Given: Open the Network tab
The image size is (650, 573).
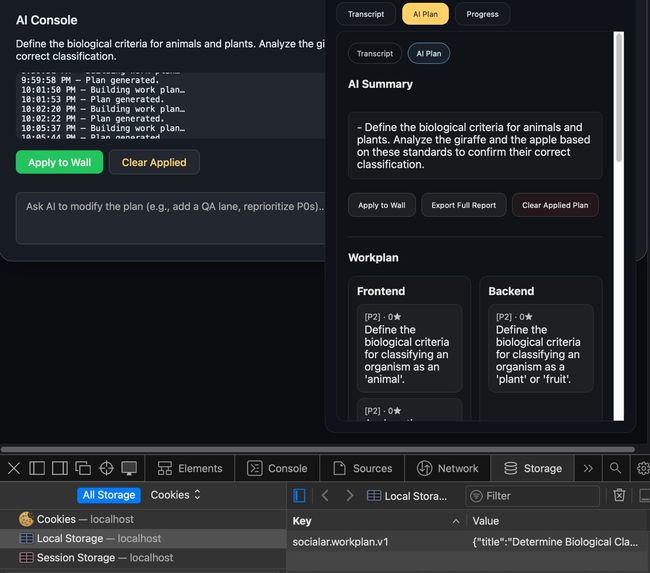Looking at the screenshot, I should tap(448, 469).
